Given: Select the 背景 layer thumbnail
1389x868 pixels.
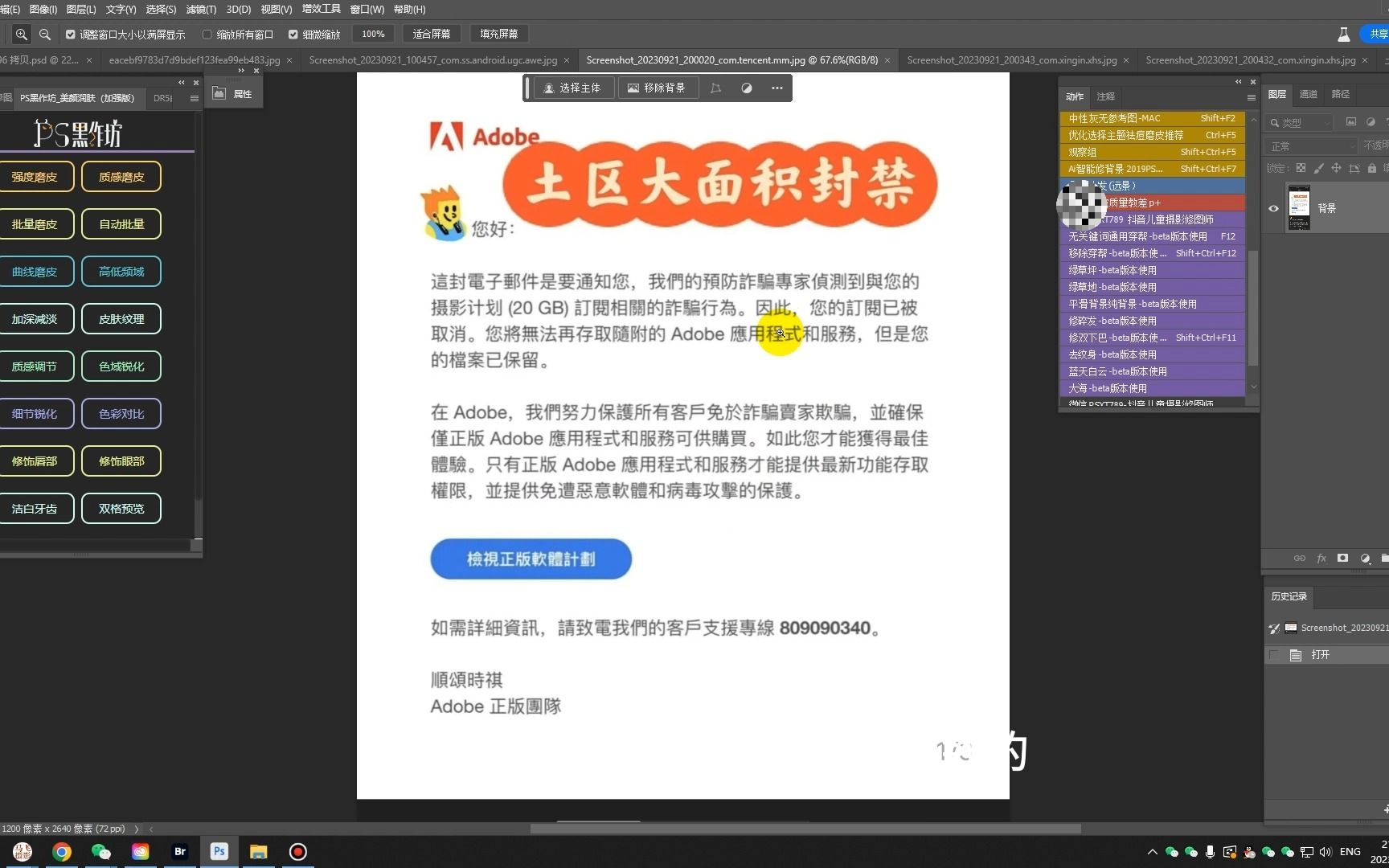Looking at the screenshot, I should (1299, 207).
